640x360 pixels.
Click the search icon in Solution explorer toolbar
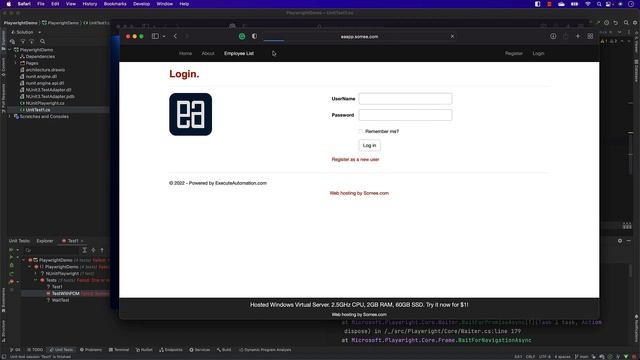tap(42, 41)
